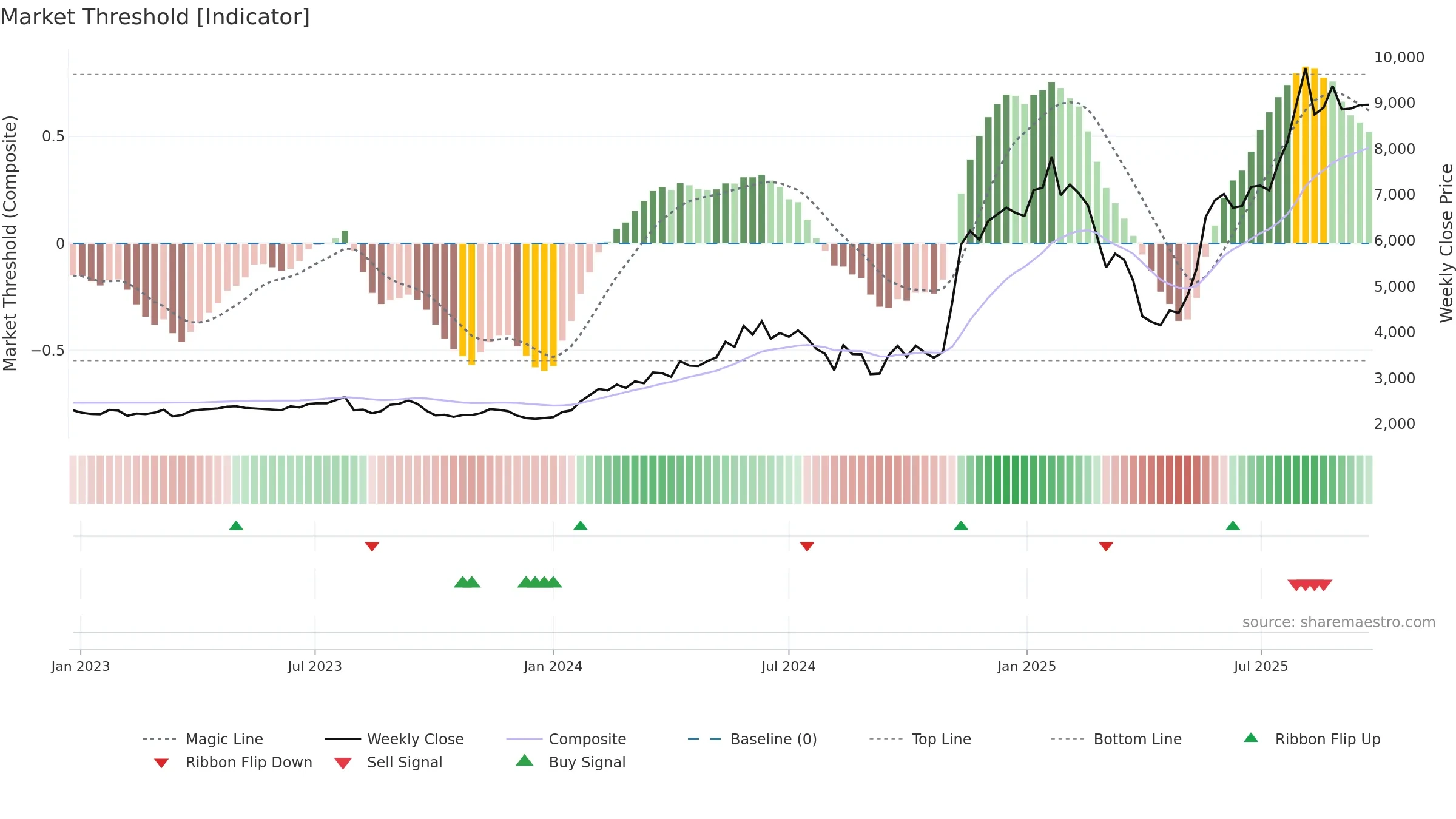This screenshot has height=819, width=1456.
Task: Toggle the Sell Signal legend entry
Action: 388,762
